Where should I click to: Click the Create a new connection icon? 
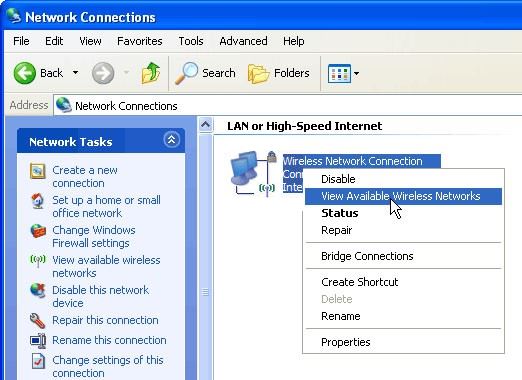tap(38, 171)
